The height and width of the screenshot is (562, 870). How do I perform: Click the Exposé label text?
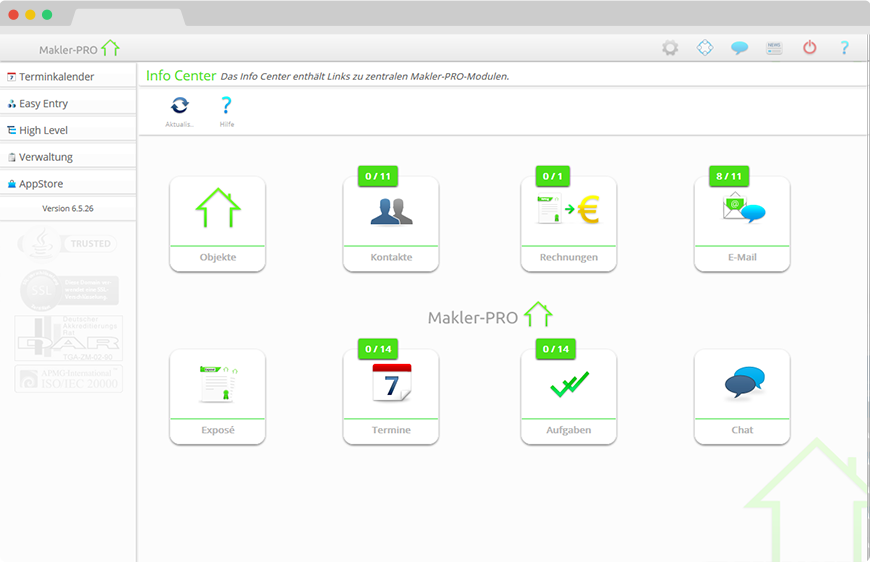[x=218, y=430]
